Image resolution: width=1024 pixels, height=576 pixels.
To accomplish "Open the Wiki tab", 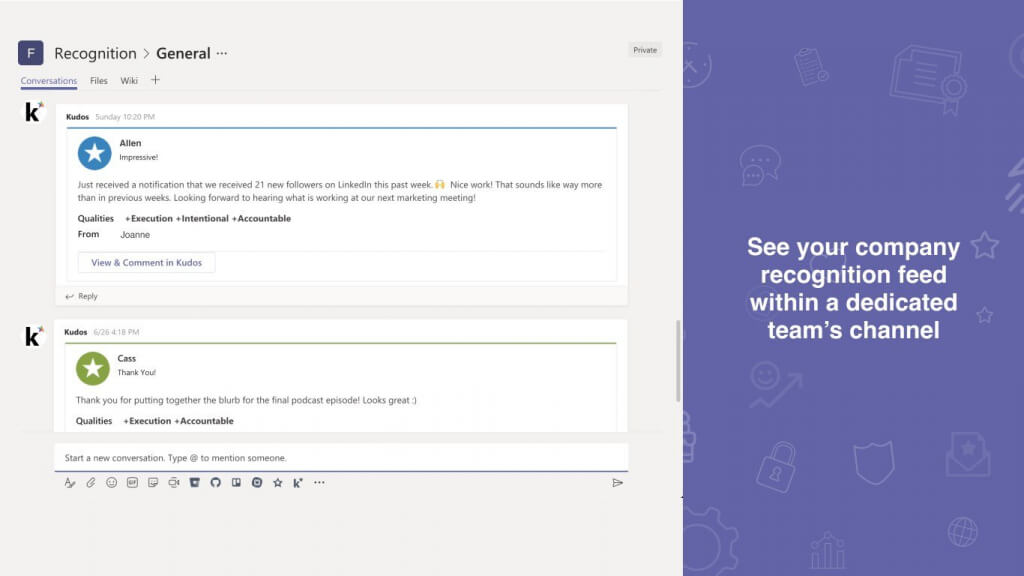I will (x=129, y=81).
